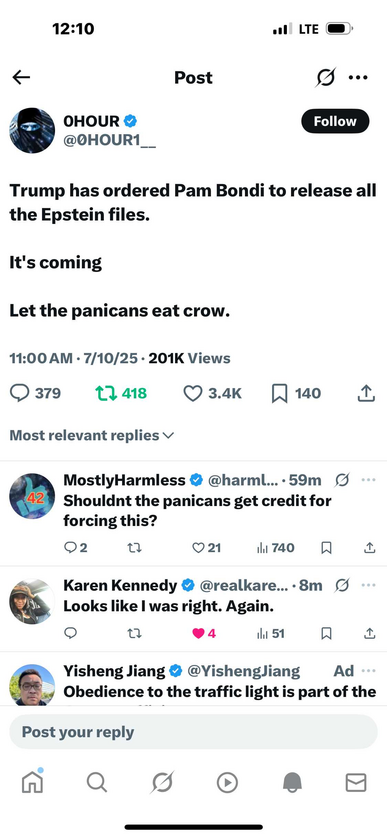Open more options on Yisheng Jiang ad
Viewport: 387px width, 838px height.
click(x=368, y=671)
